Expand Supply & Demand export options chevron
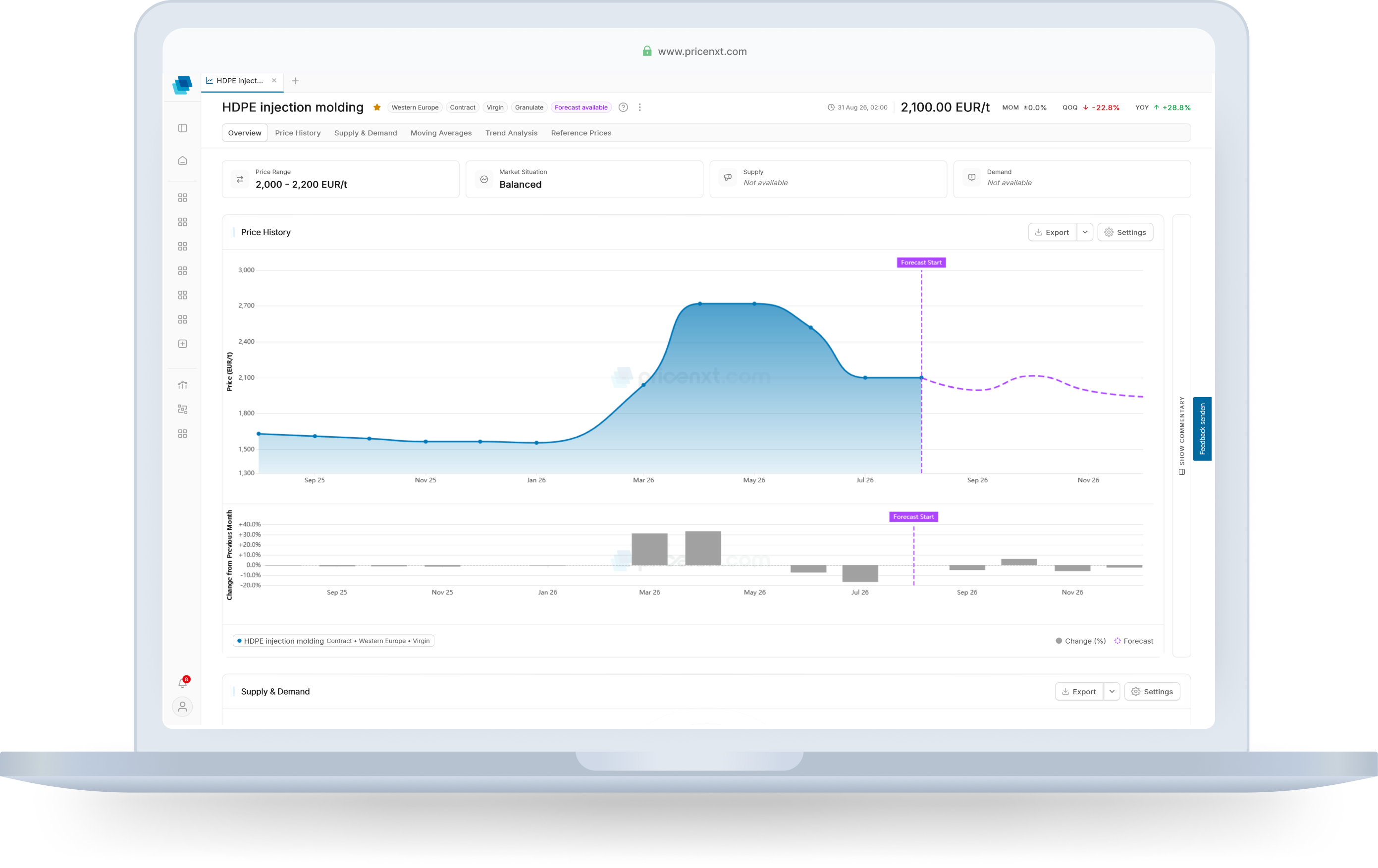This screenshot has height=868, width=1378. [x=1112, y=692]
